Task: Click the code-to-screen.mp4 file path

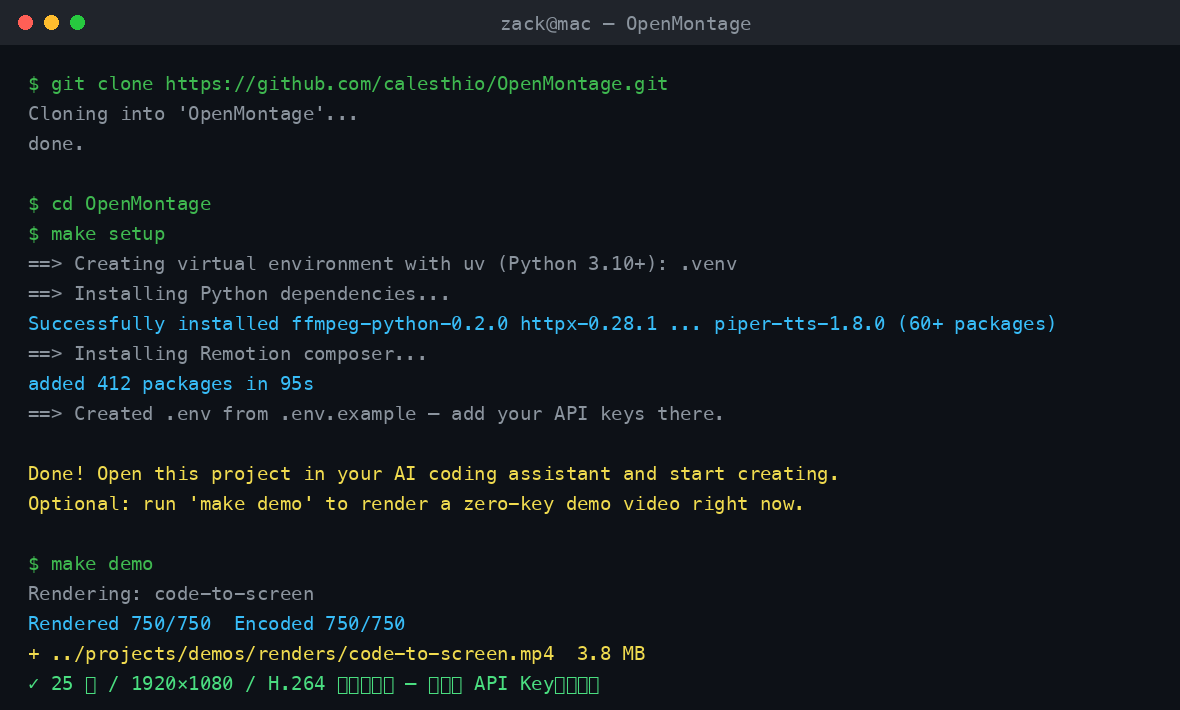Action: [303, 654]
